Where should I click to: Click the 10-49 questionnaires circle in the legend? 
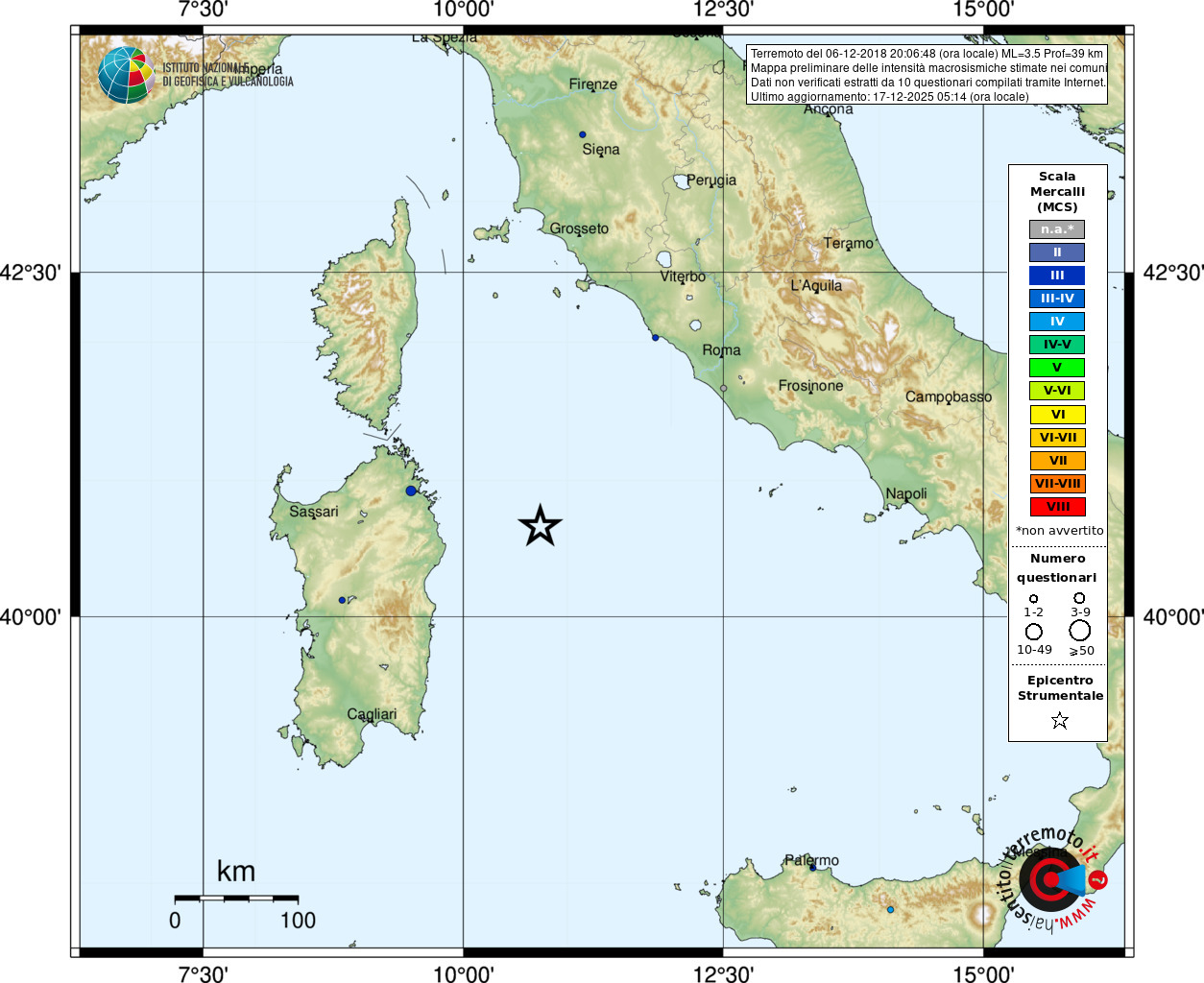coord(1034,632)
